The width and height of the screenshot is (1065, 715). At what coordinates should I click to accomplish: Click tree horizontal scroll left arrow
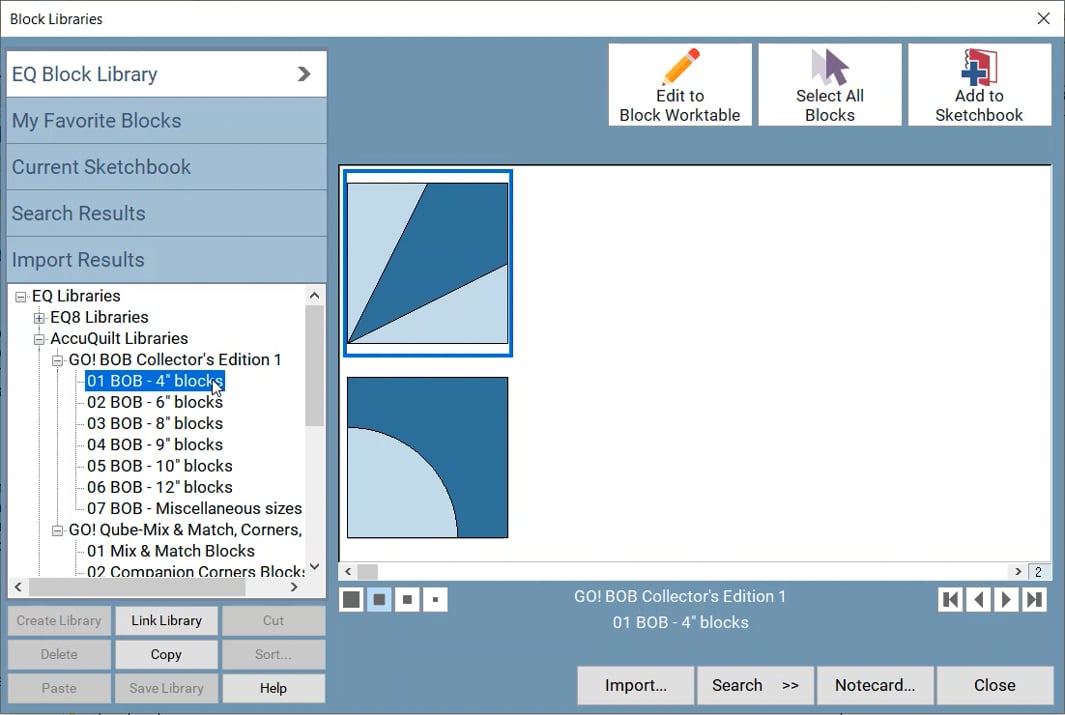18,587
